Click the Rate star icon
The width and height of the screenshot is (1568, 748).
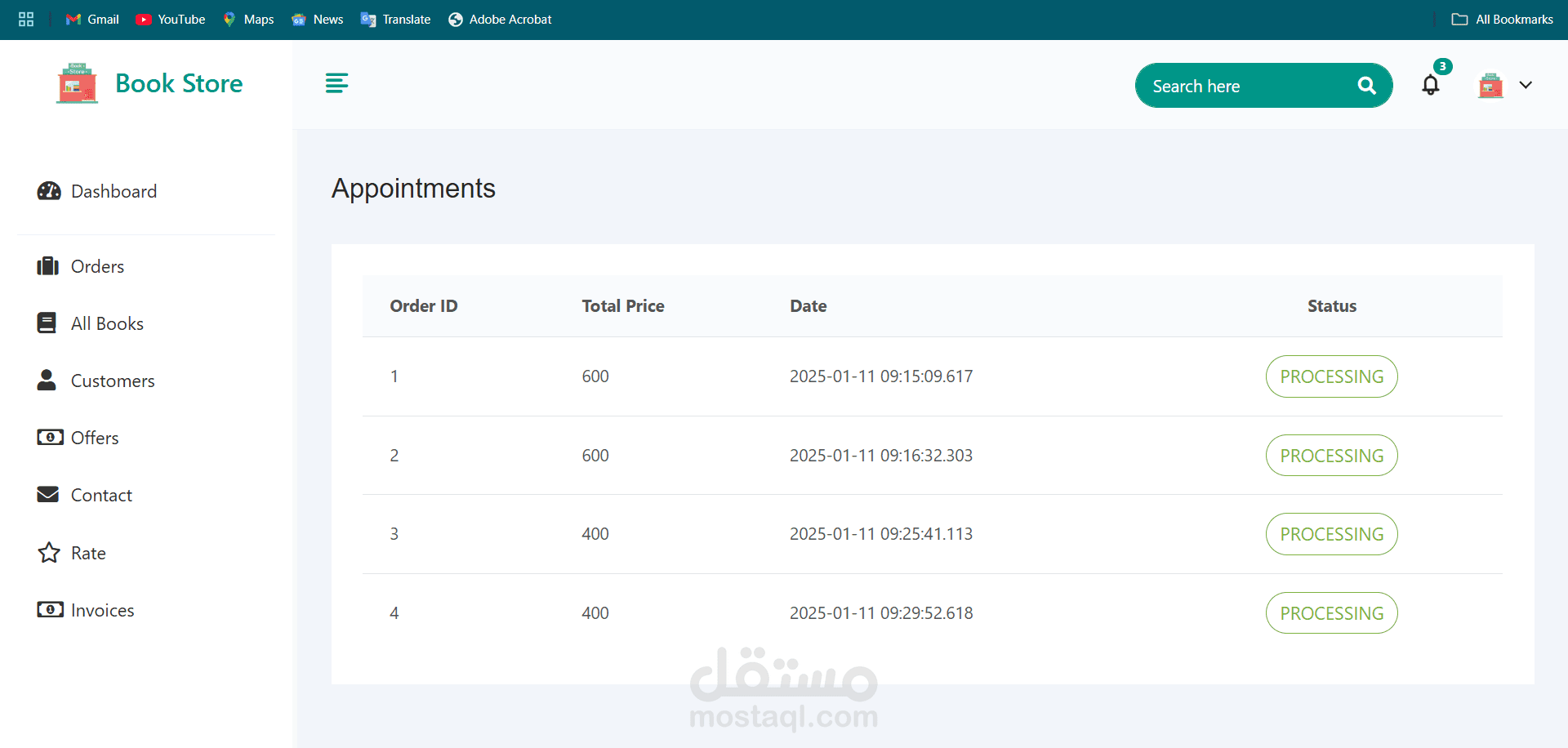tap(49, 553)
